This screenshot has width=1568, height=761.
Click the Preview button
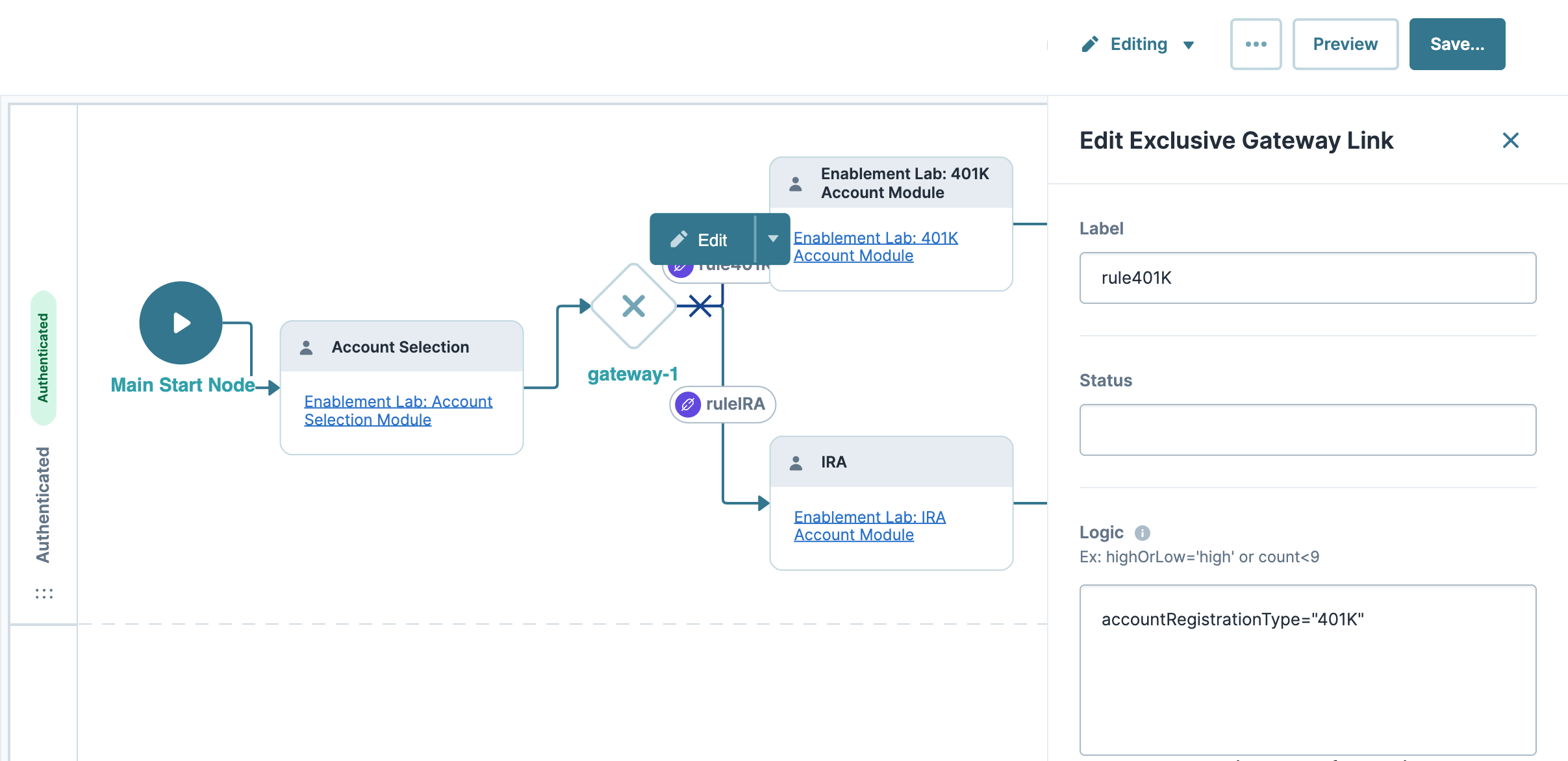(1345, 44)
